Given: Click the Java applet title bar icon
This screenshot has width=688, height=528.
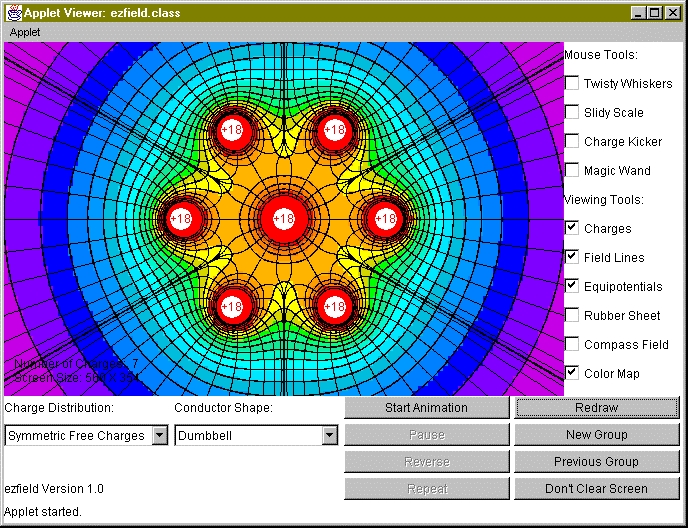Looking at the screenshot, I should coord(15,13).
